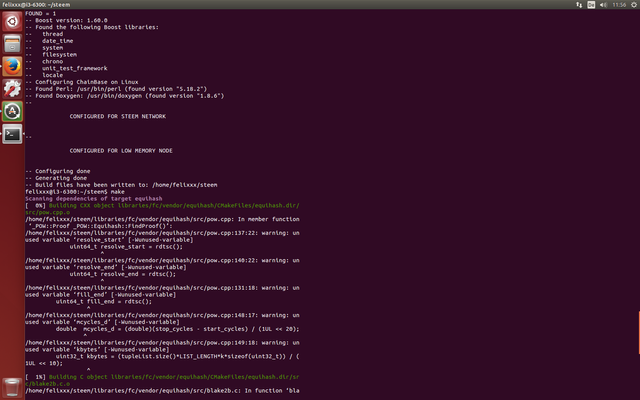Click the 'unit_test_framework' library line

(66, 68)
